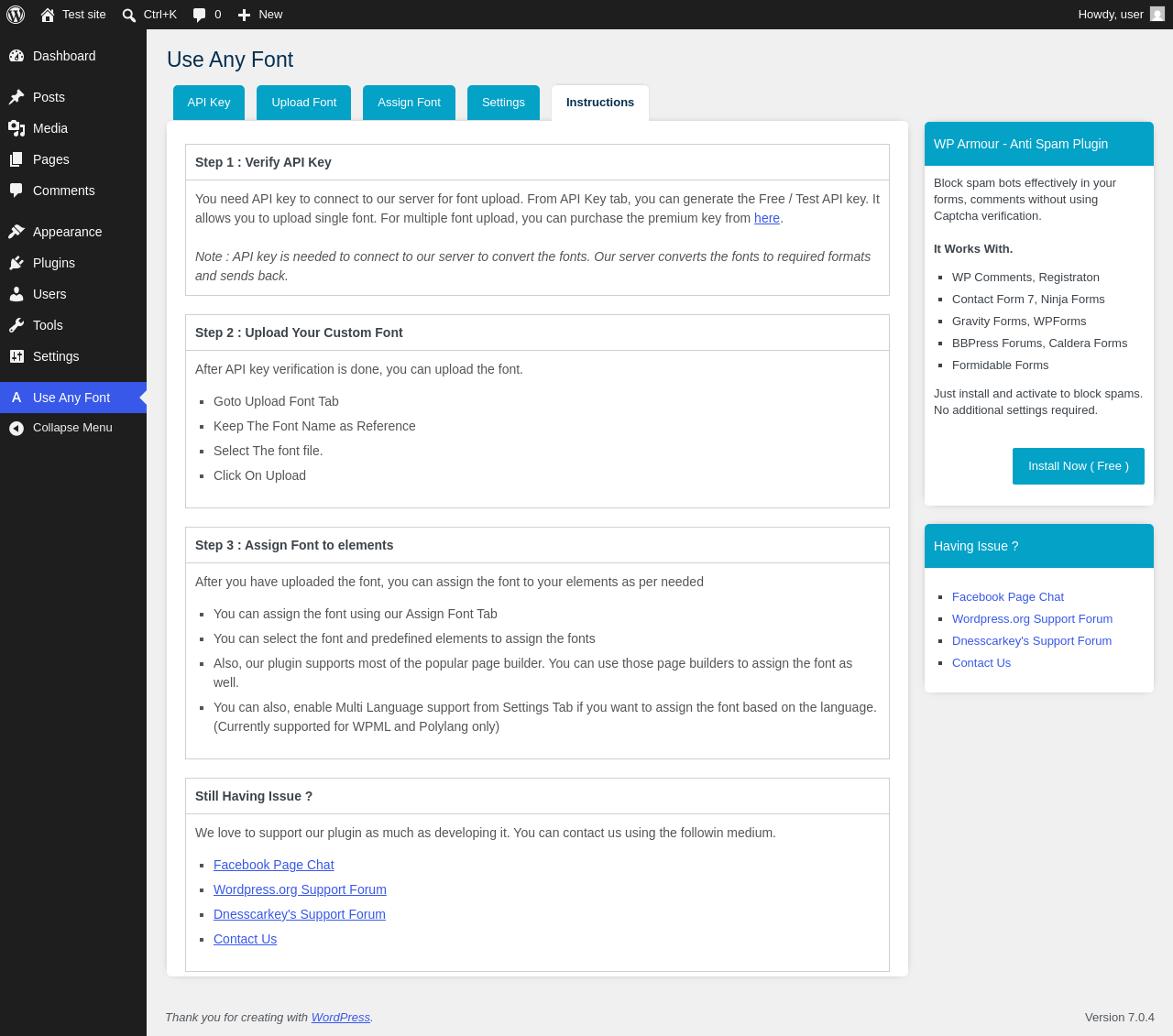Viewport: 1173px width, 1036px height.
Task: Click the Comments bubble sidebar icon
Action: coord(16,191)
